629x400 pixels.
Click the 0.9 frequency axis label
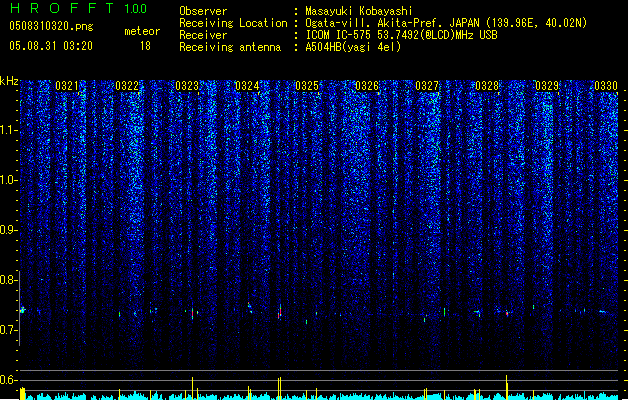tap(8, 230)
